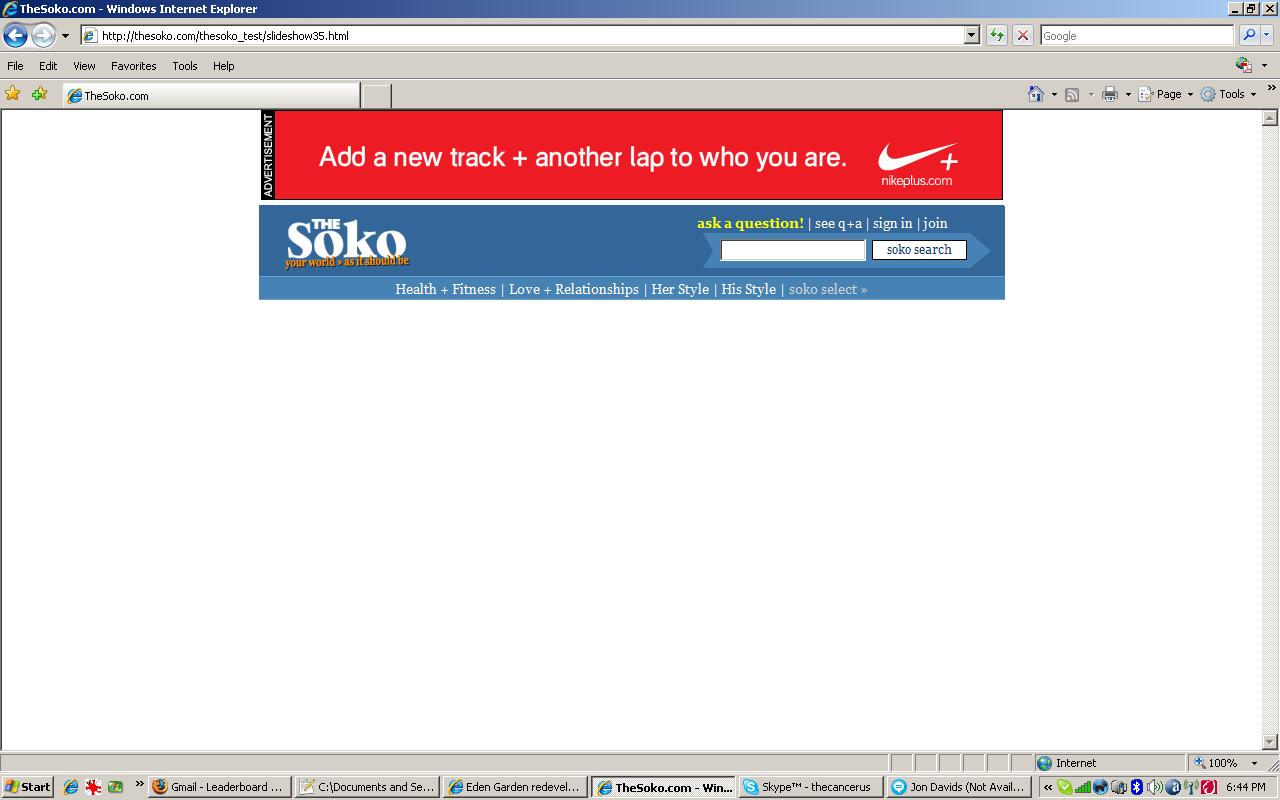Viewport: 1280px width, 800px height.
Task: Open the Page dropdown menu
Action: coord(1167,94)
